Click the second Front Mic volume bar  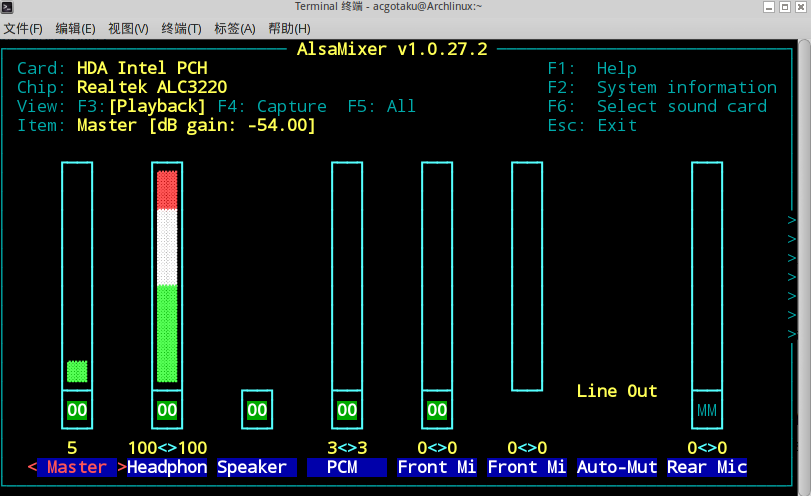pos(527,276)
